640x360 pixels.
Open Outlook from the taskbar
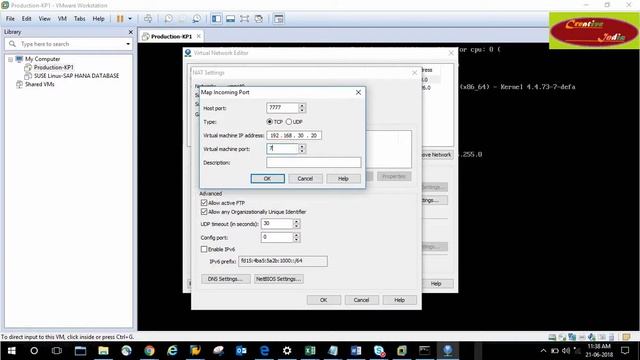[x=241, y=351]
